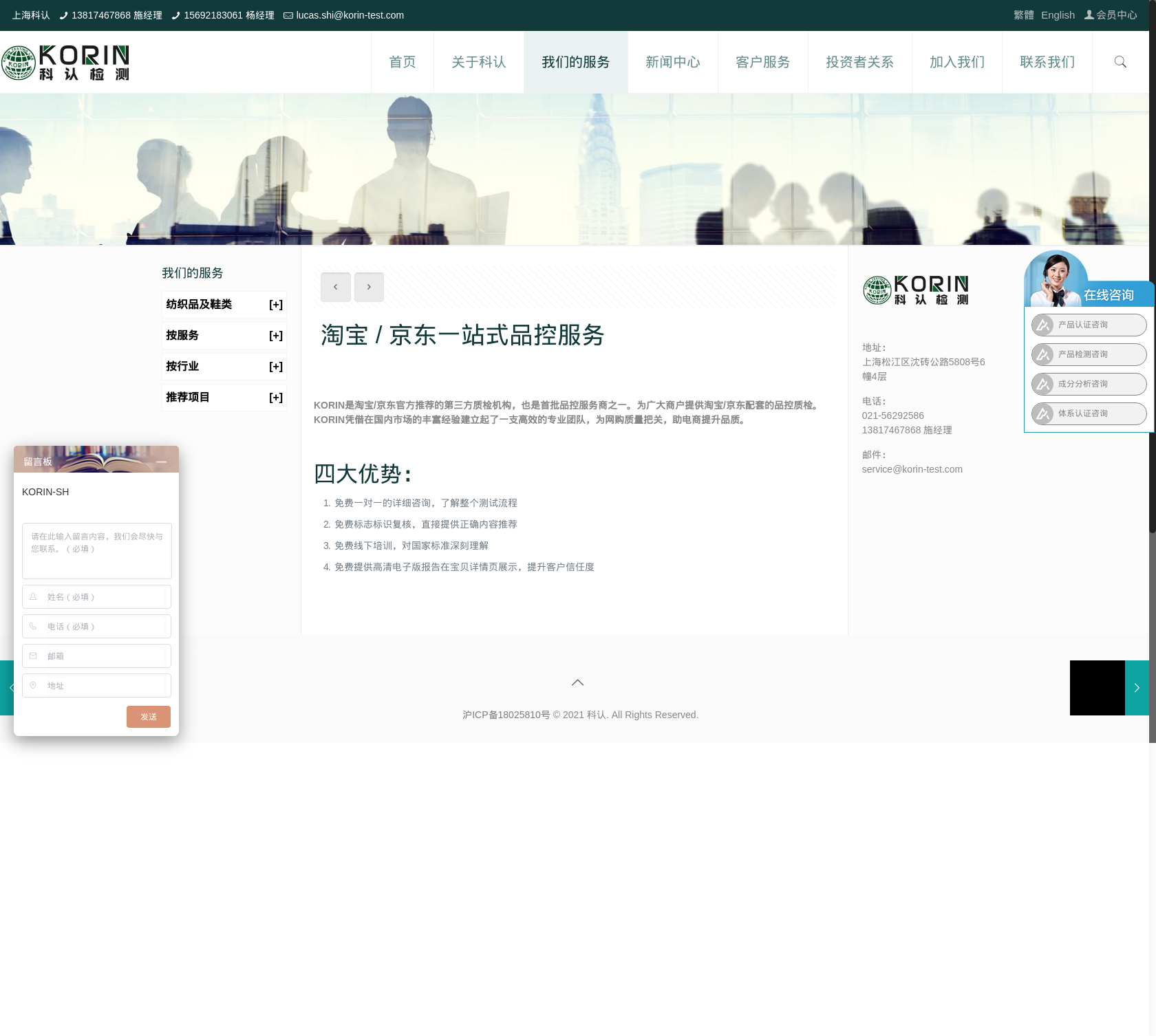Click the back-to-top chevron in footer
The width and height of the screenshot is (1156, 1036).
coord(577,682)
